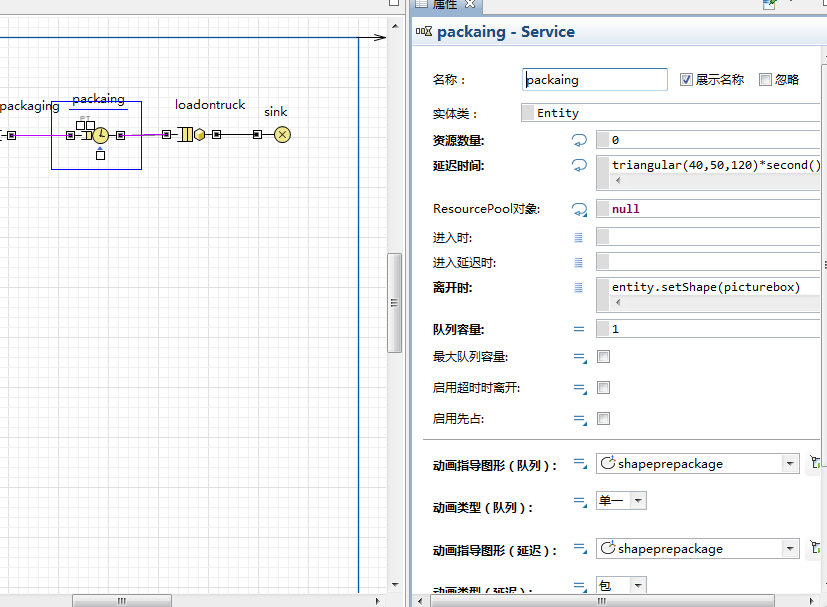827x607 pixels.
Task: Click the sink block icon
Action: 282,134
